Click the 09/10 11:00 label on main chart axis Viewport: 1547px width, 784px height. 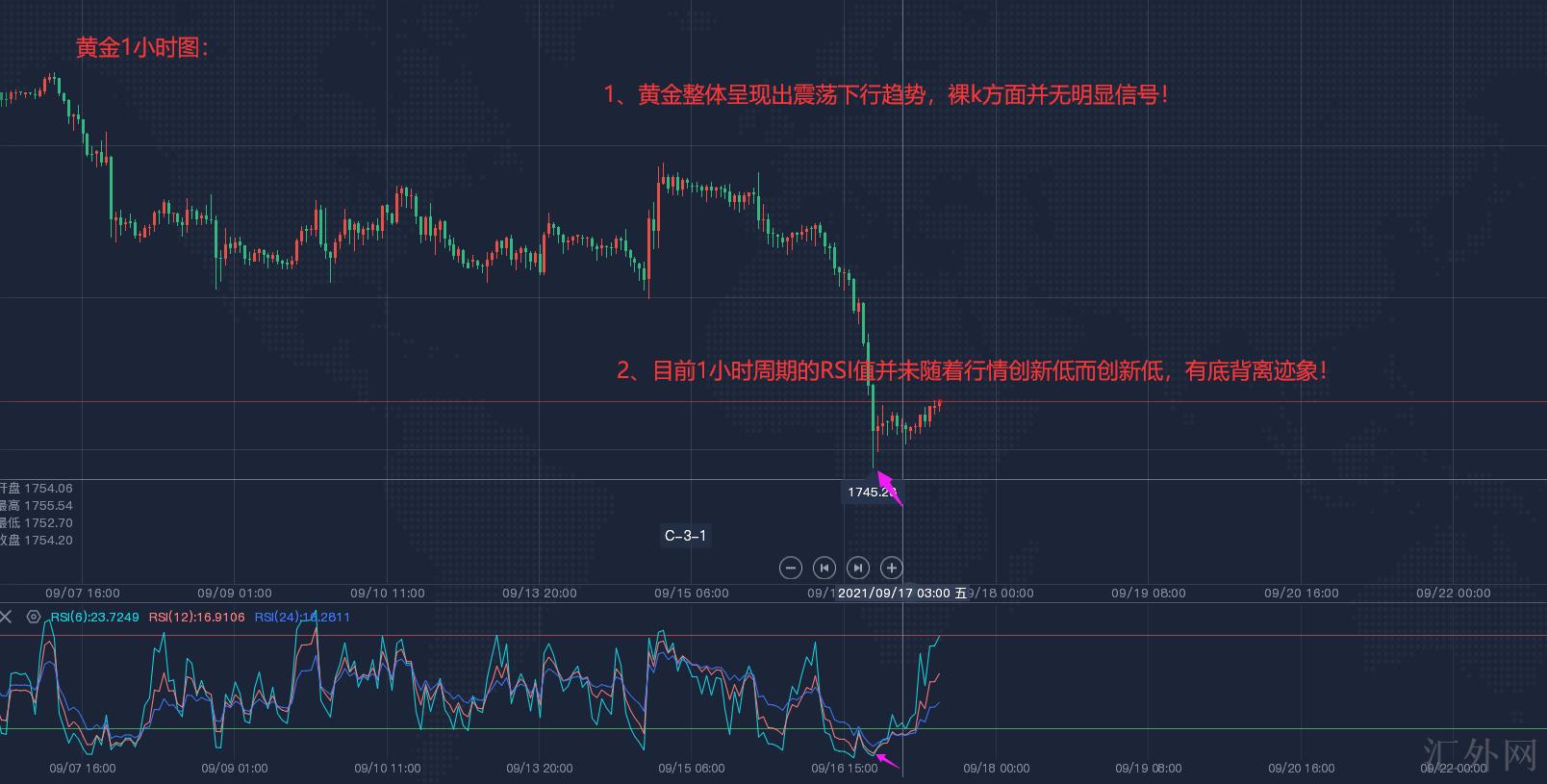pyautogui.click(x=388, y=594)
